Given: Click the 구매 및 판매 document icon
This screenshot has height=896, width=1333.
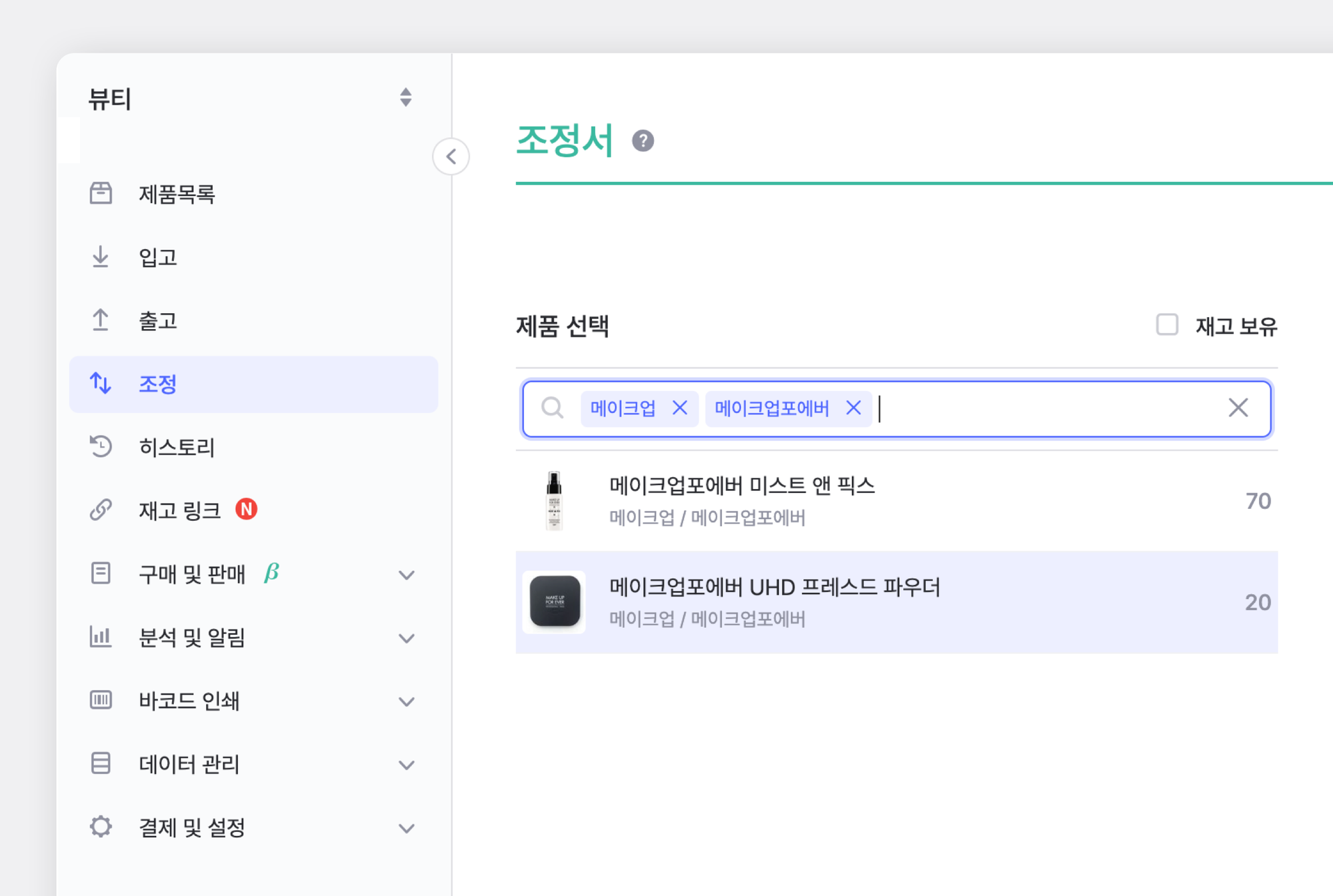Looking at the screenshot, I should tap(101, 573).
